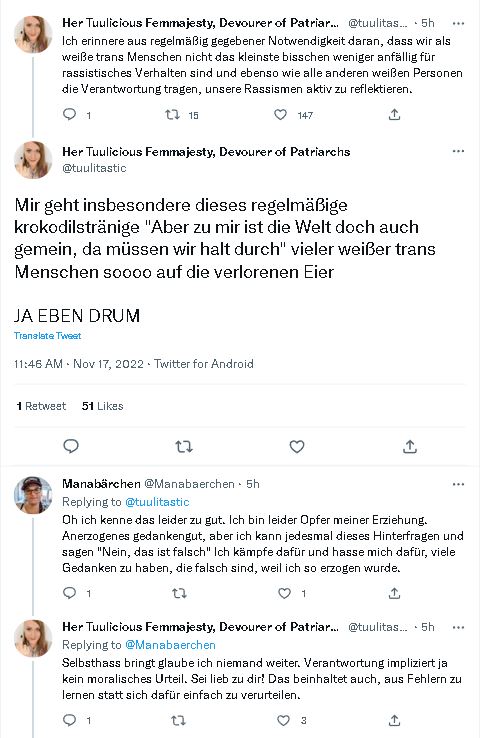View the 51 Likes list
The image size is (492, 738).
103,406
